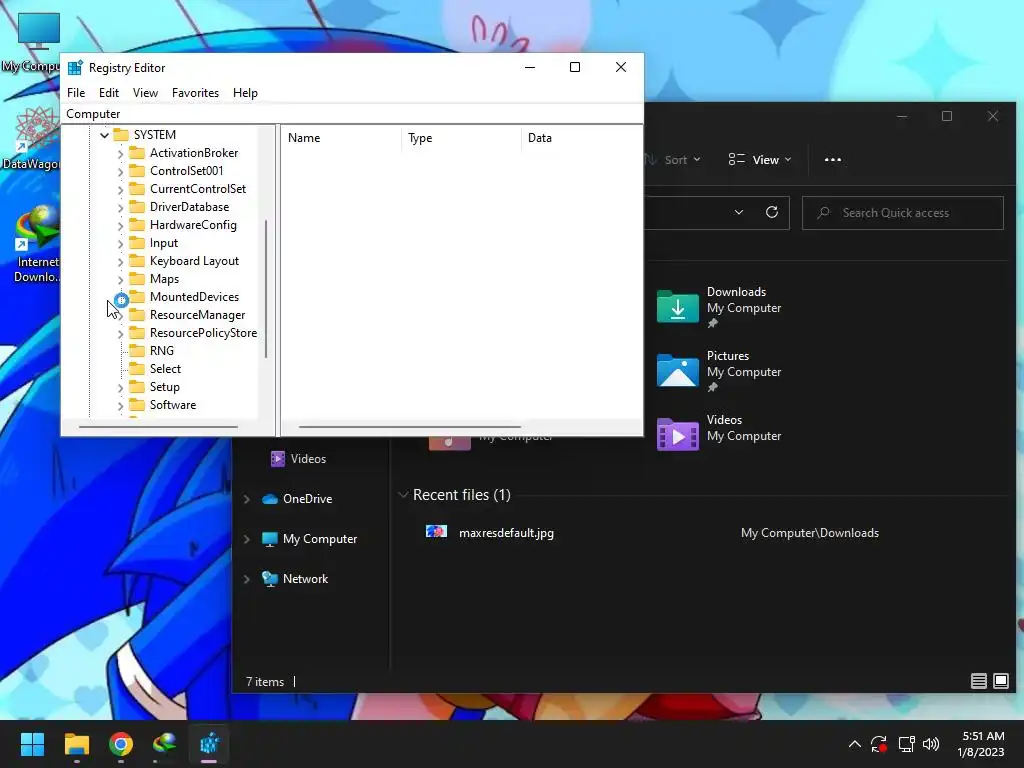Launch Google Chrome from the taskbar

pos(121,744)
